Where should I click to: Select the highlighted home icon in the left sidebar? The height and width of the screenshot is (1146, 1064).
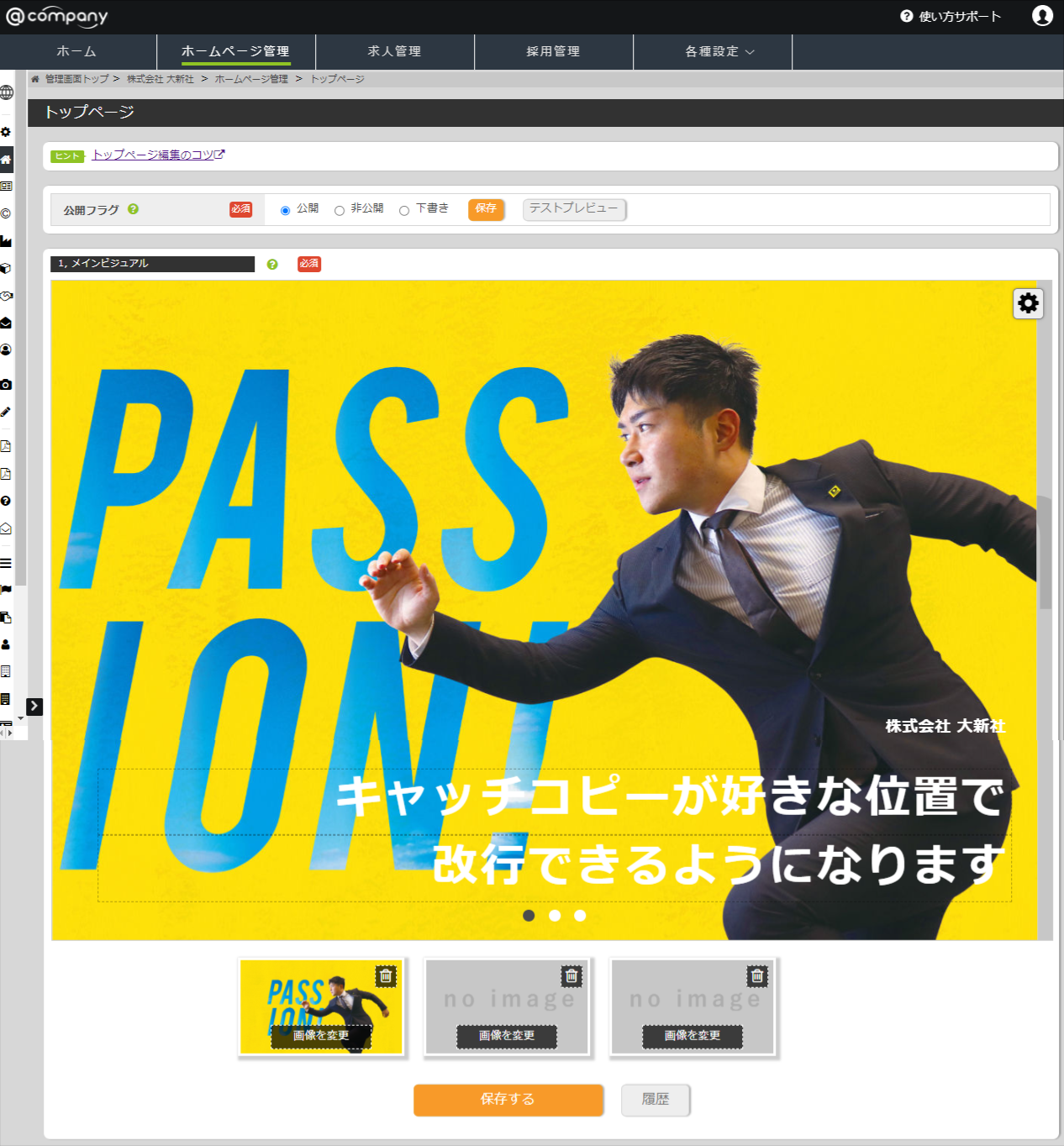click(x=6, y=160)
